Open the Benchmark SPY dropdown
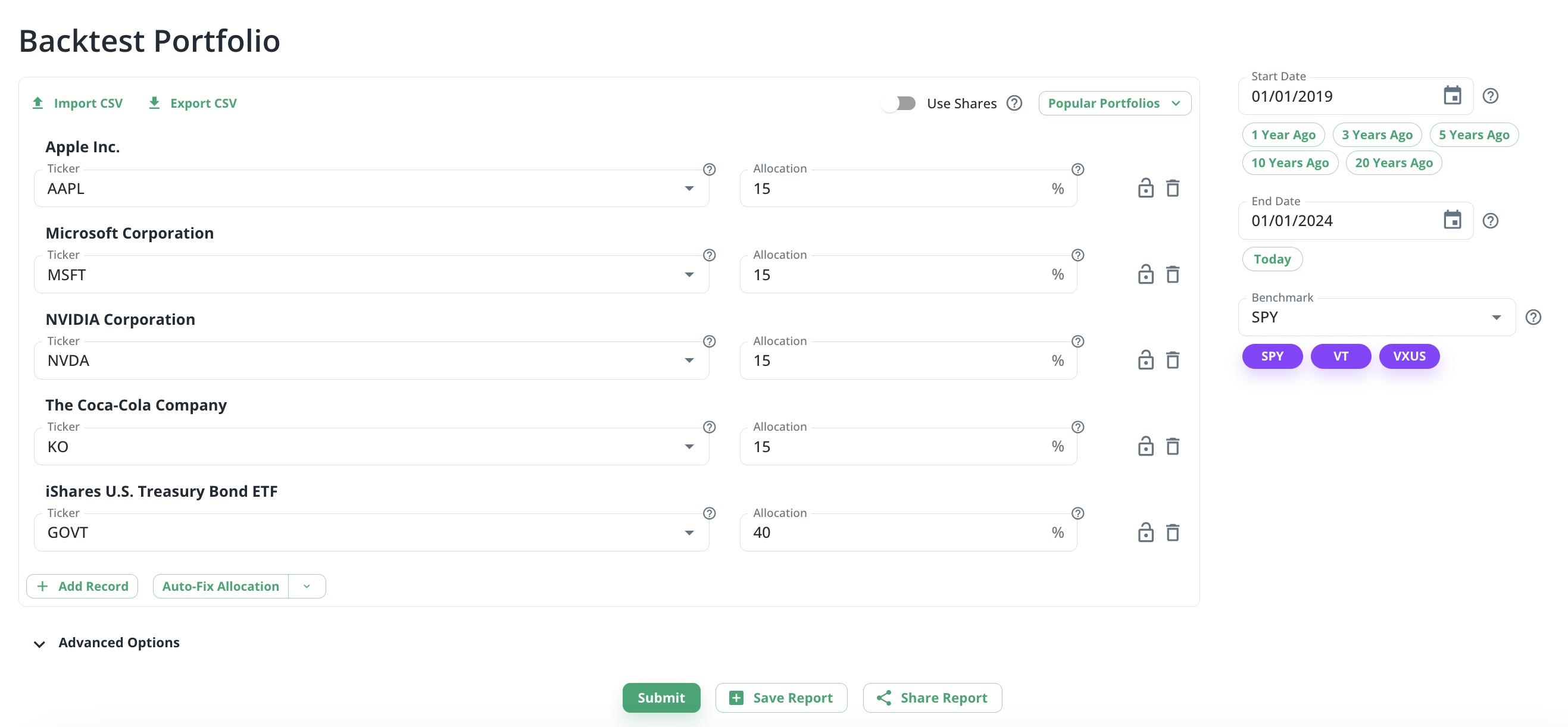The height and width of the screenshot is (727, 1568). tap(1377, 317)
